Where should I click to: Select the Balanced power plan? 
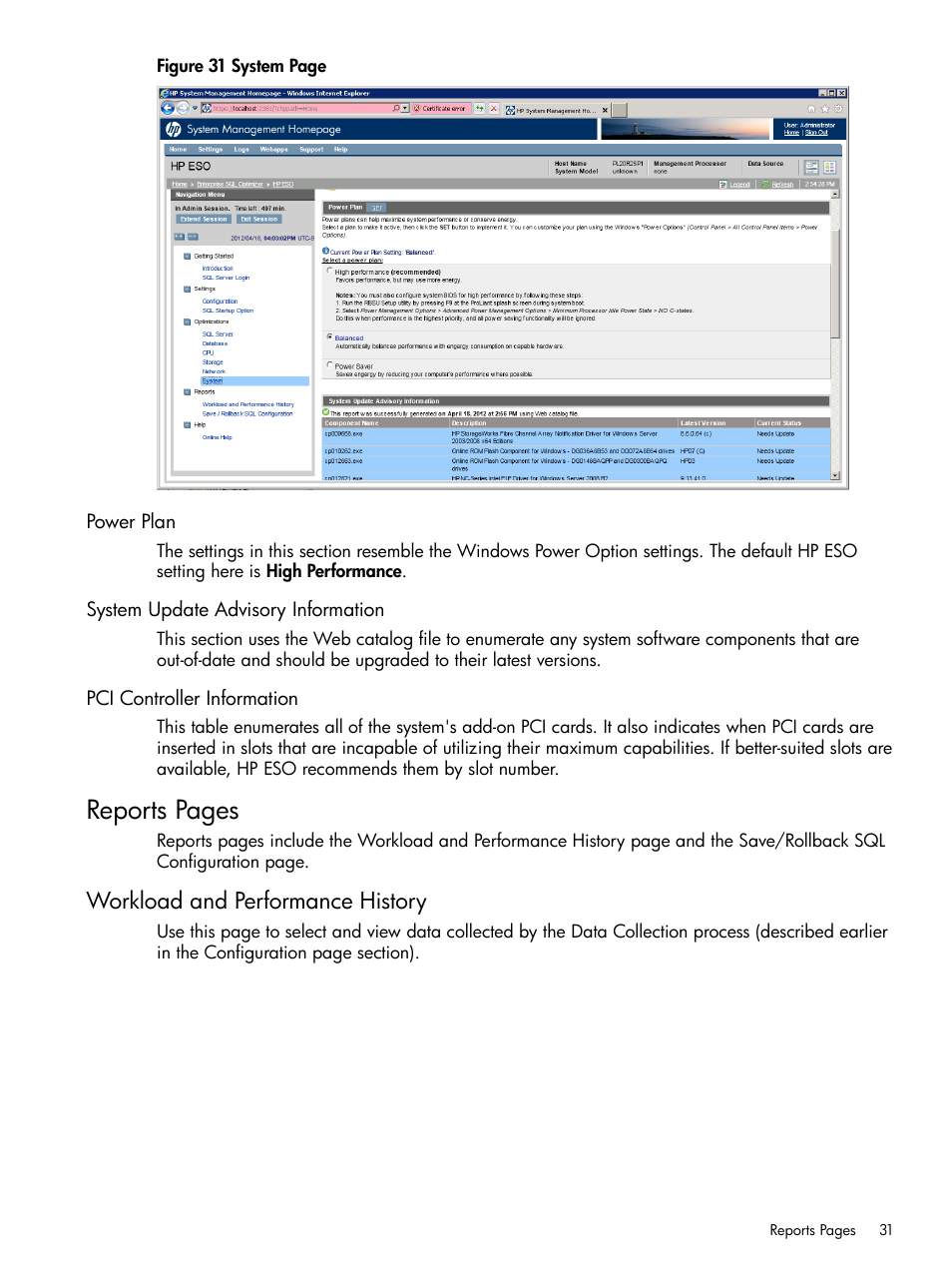click(330, 337)
